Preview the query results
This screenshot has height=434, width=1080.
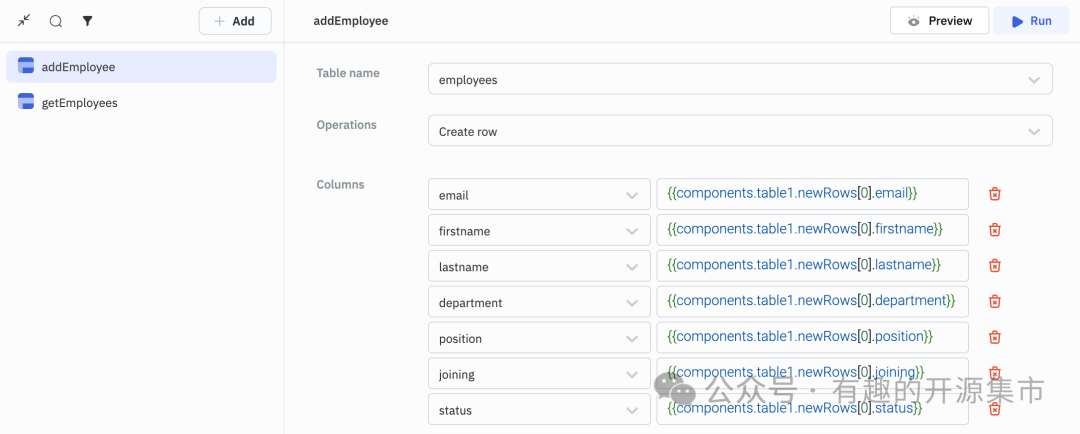pos(939,21)
